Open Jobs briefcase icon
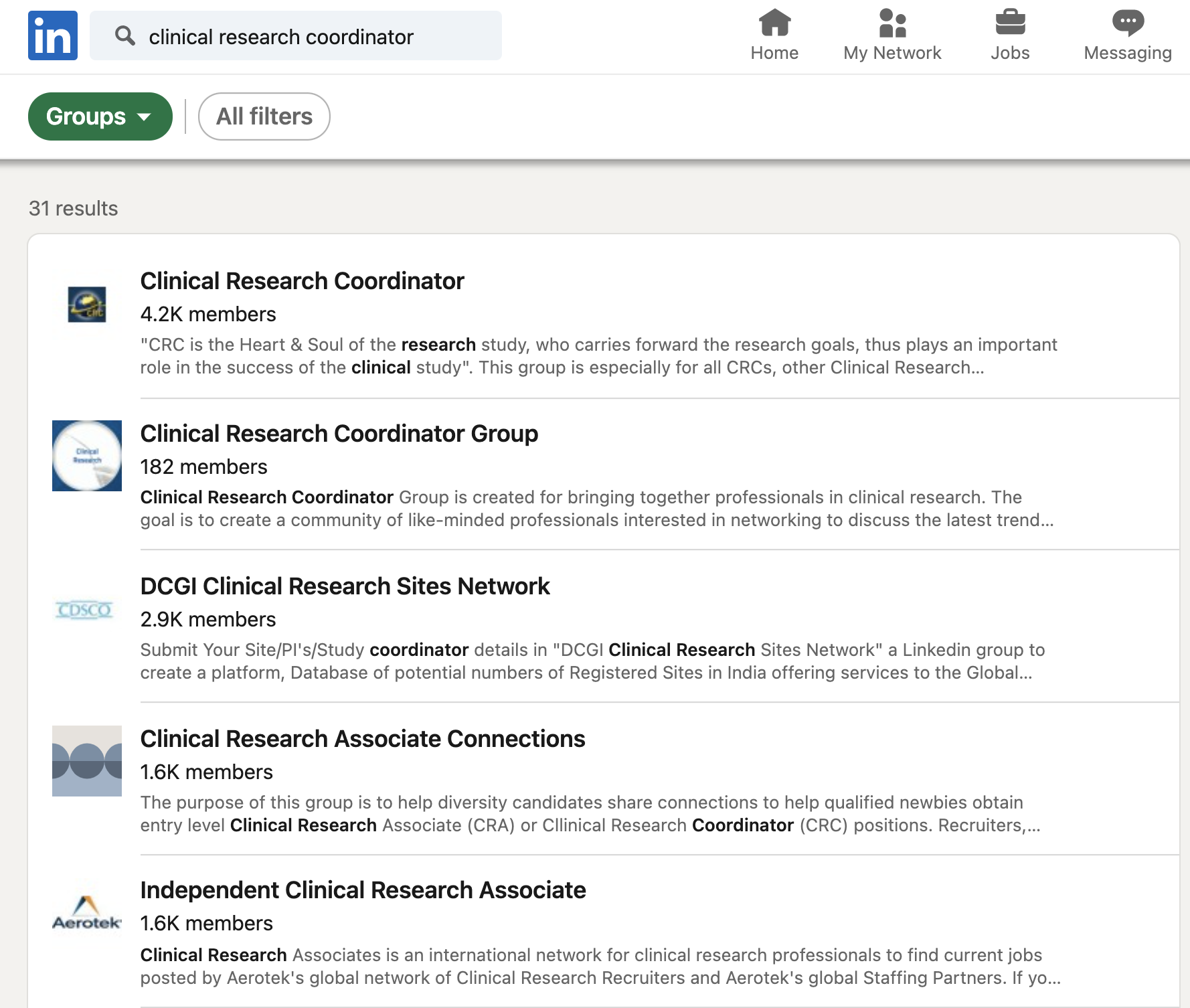Image resolution: width=1190 pixels, height=1008 pixels. [x=1010, y=22]
